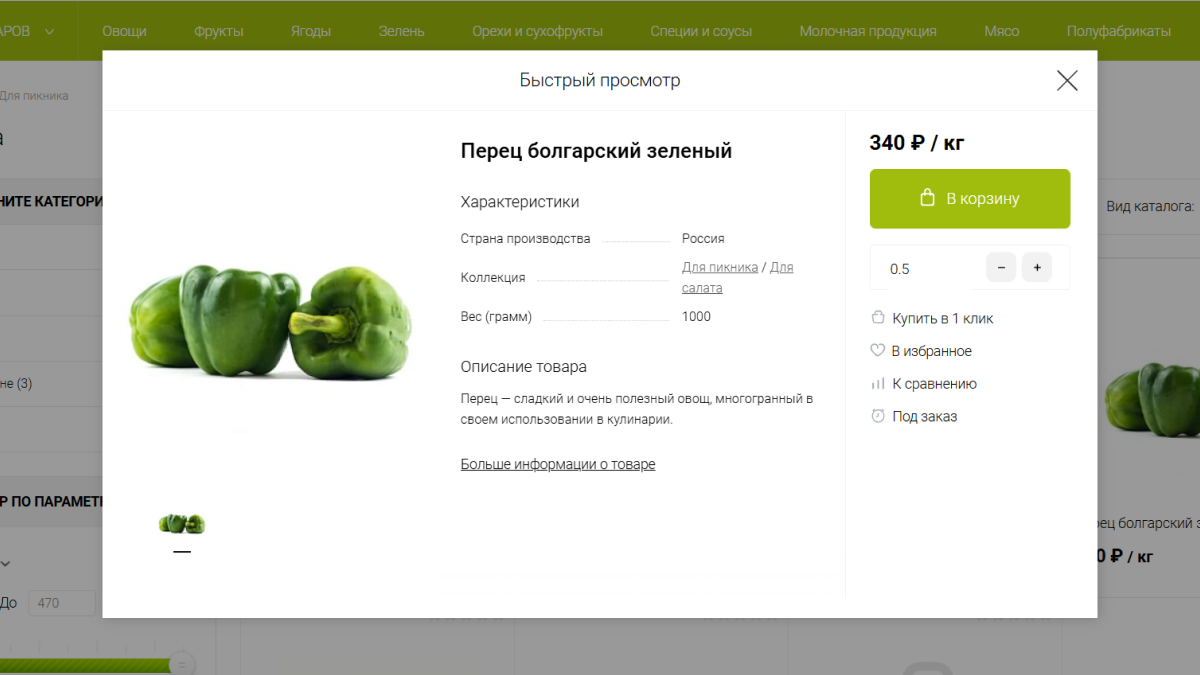1200x675 pixels.
Task: Open Больше информации о товаре link
Action: tap(558, 464)
